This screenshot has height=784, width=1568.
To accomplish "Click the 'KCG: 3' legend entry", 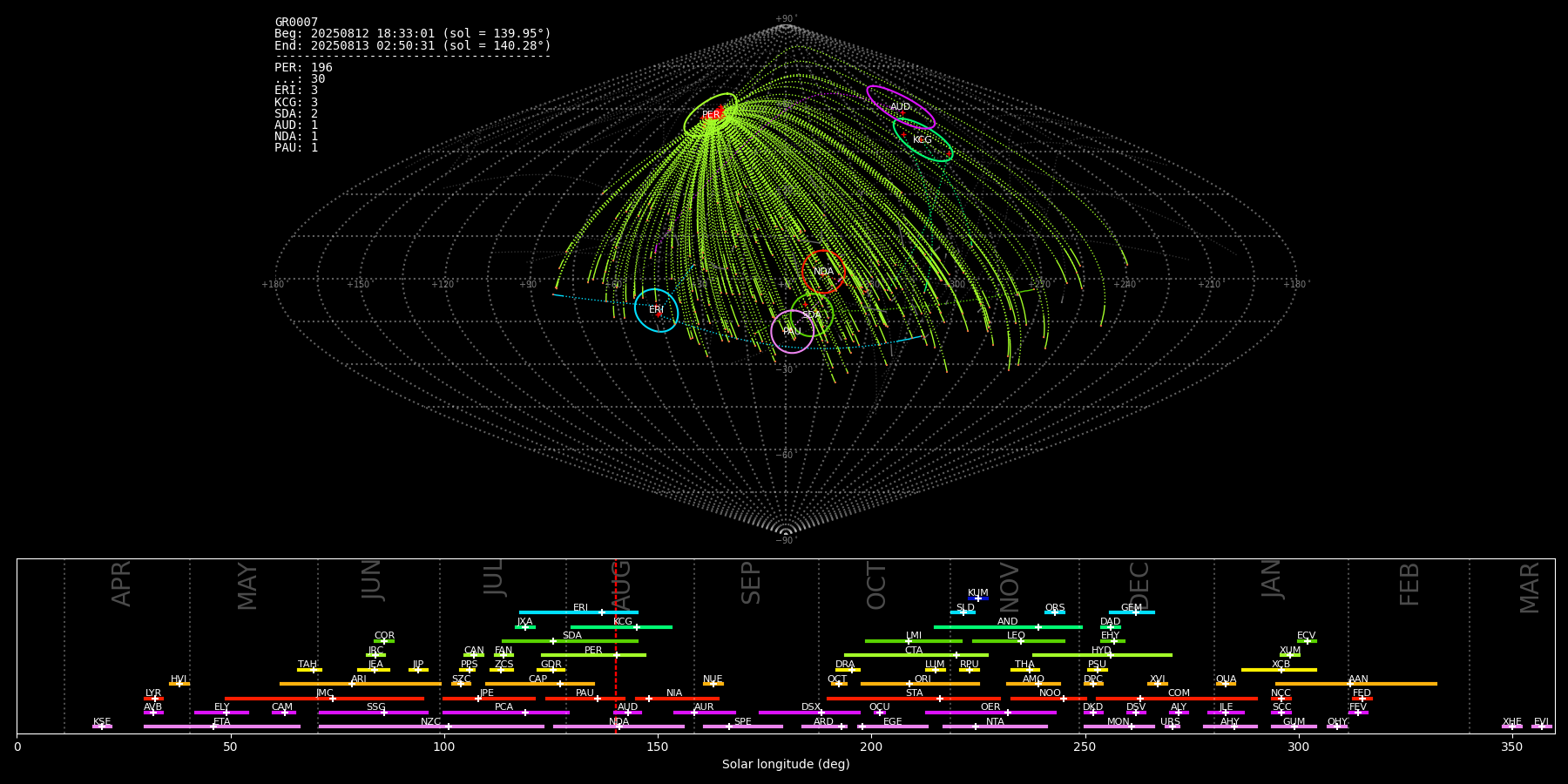I will point(296,103).
